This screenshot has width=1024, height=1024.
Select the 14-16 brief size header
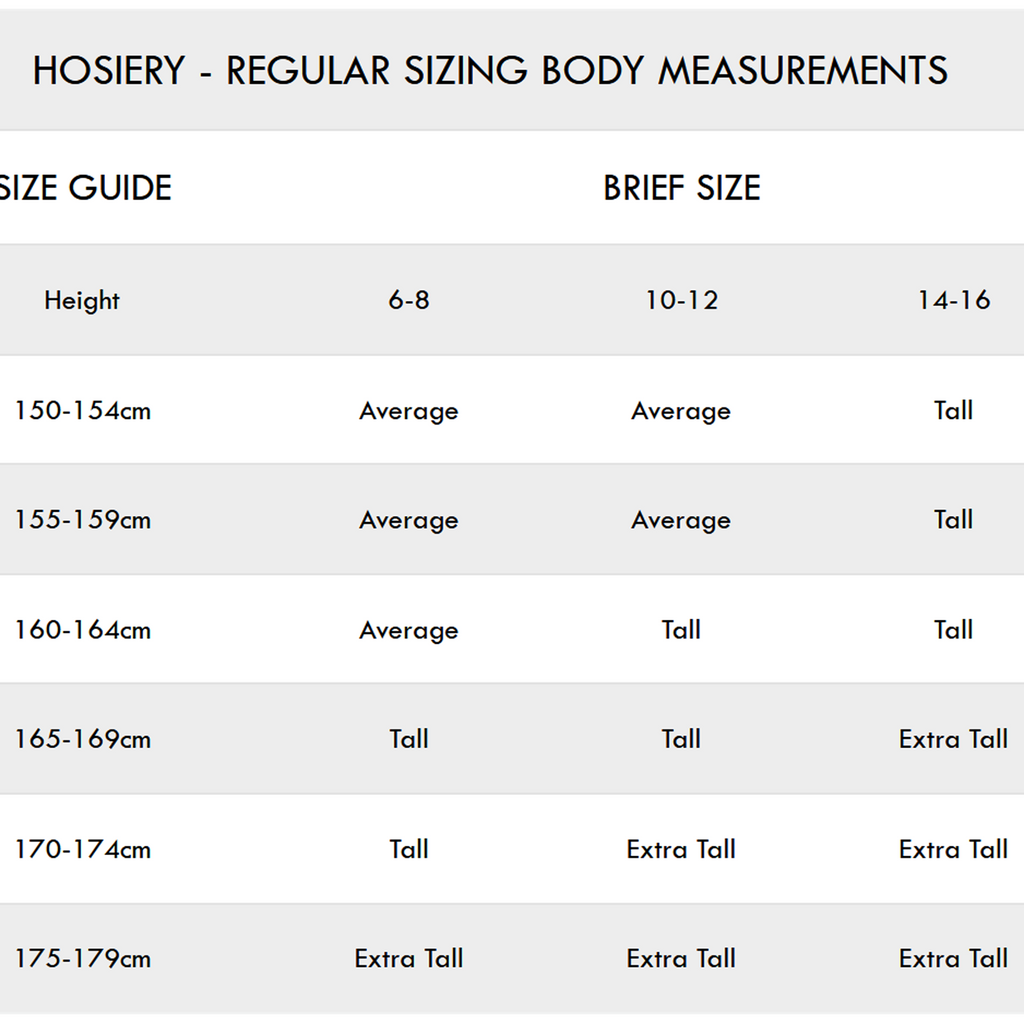coord(953,300)
